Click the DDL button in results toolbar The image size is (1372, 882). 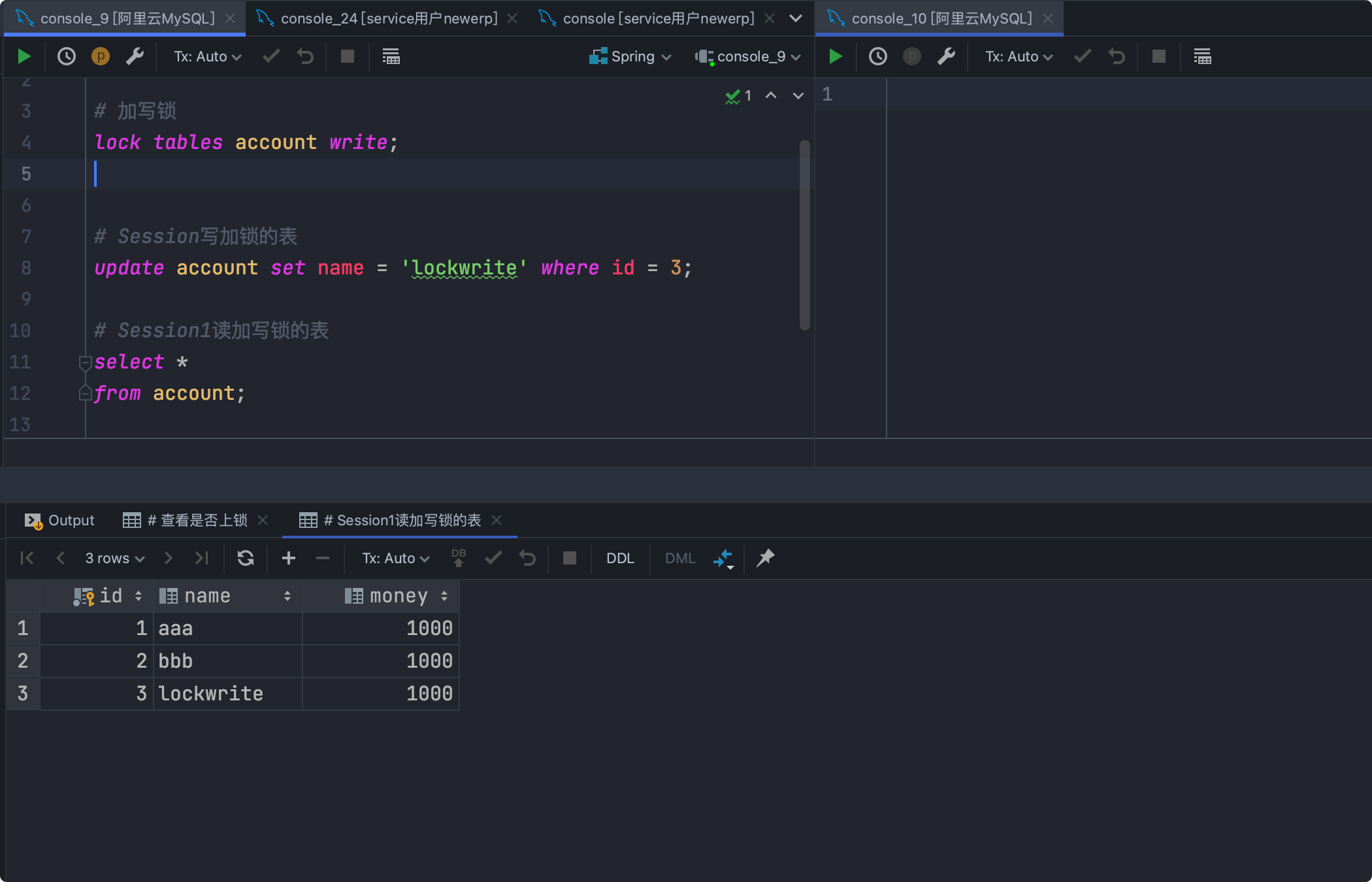click(x=619, y=559)
